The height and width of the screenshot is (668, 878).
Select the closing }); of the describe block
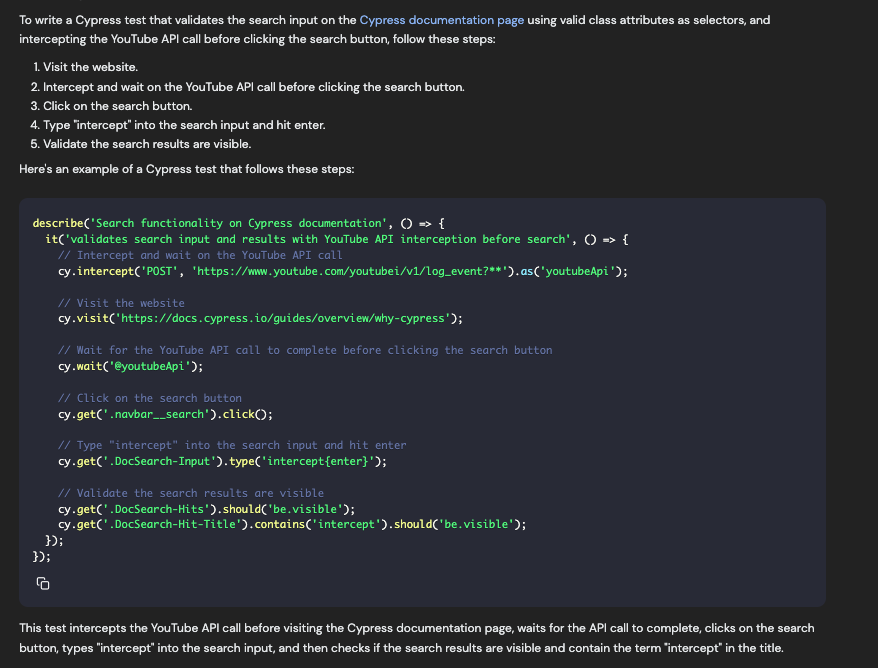click(39, 555)
